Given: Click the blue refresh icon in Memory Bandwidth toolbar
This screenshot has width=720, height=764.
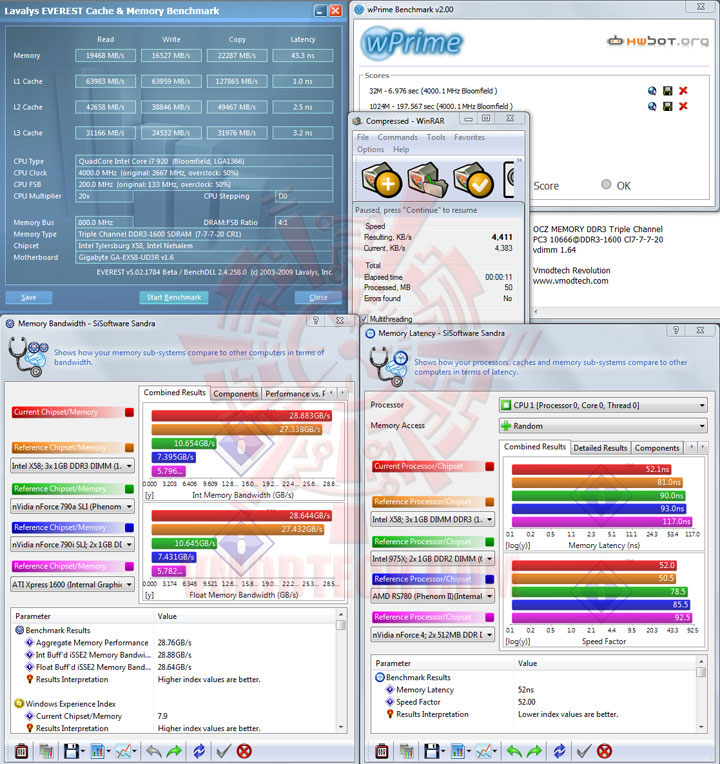Looking at the screenshot, I should (199, 751).
